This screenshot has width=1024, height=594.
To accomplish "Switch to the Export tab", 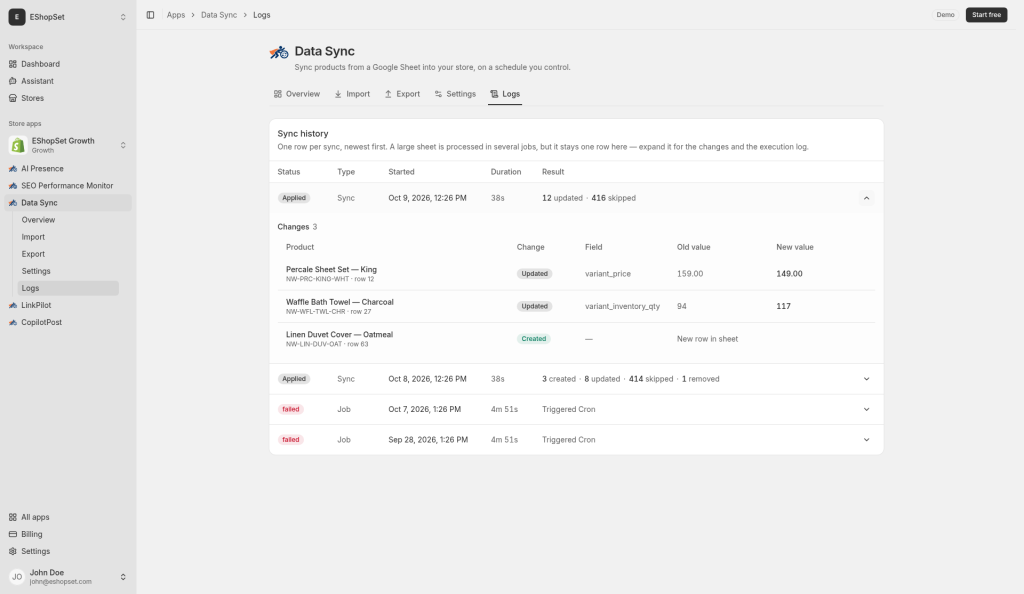I will point(402,94).
